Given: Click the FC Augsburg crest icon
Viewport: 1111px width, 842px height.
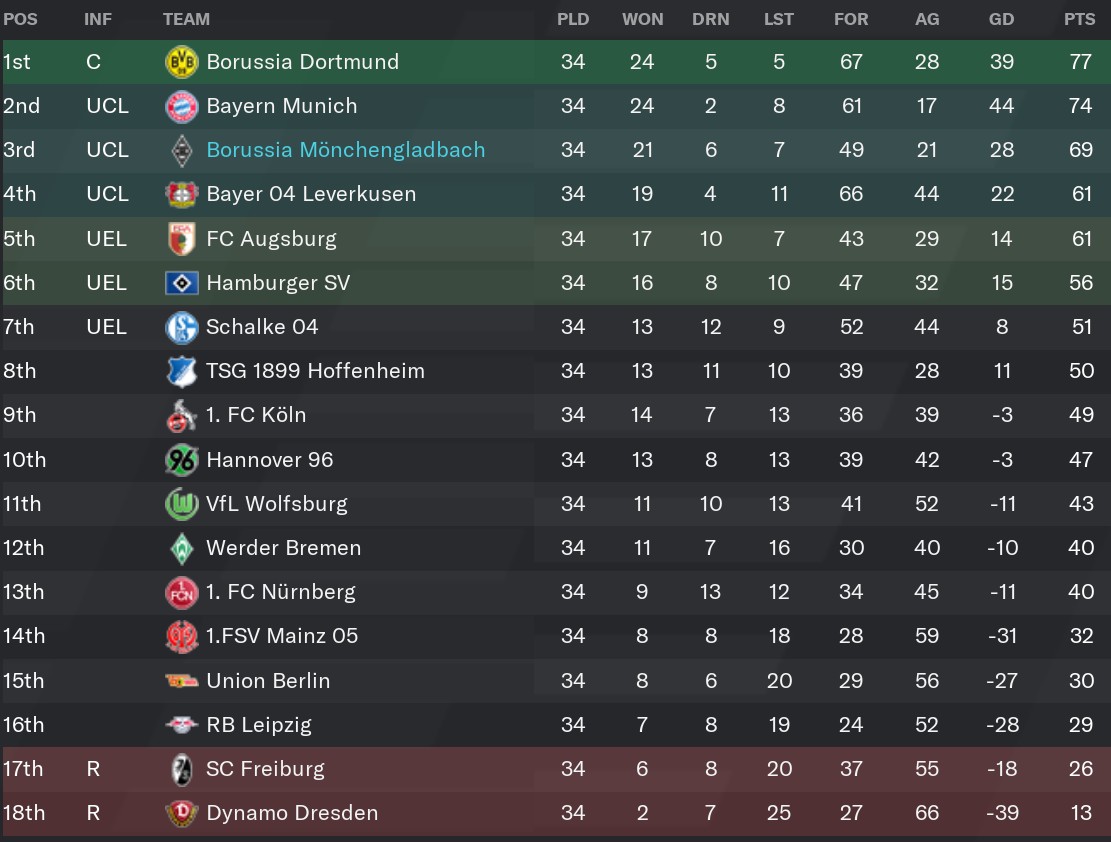Looking at the screenshot, I should click(181, 239).
